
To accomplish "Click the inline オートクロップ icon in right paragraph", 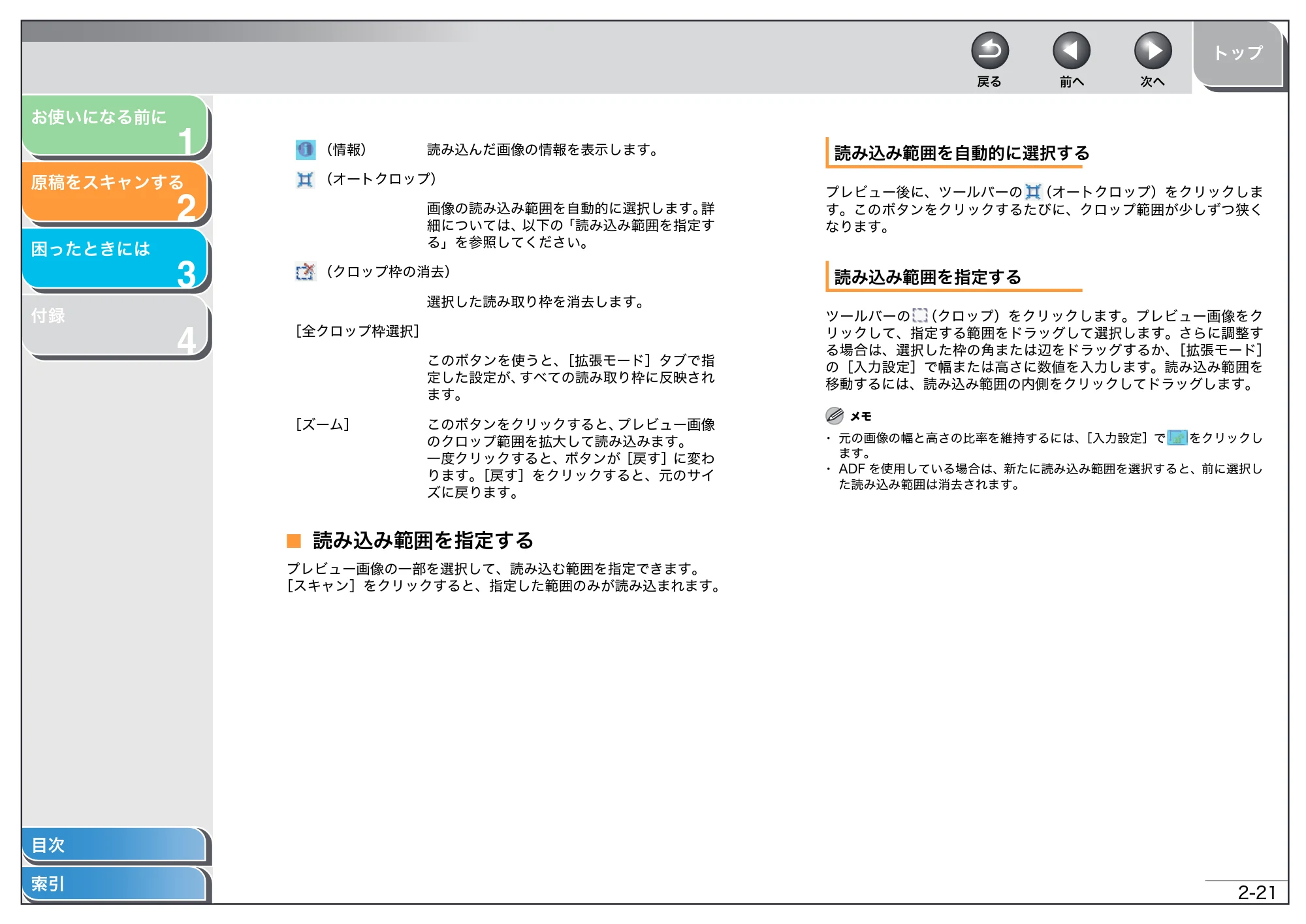I will pyautogui.click(x=1032, y=192).
